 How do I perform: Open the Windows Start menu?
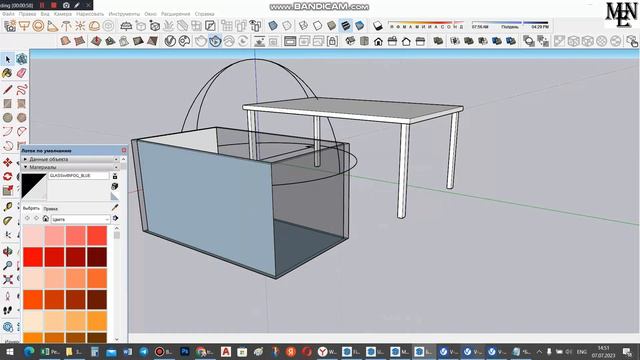(9, 351)
